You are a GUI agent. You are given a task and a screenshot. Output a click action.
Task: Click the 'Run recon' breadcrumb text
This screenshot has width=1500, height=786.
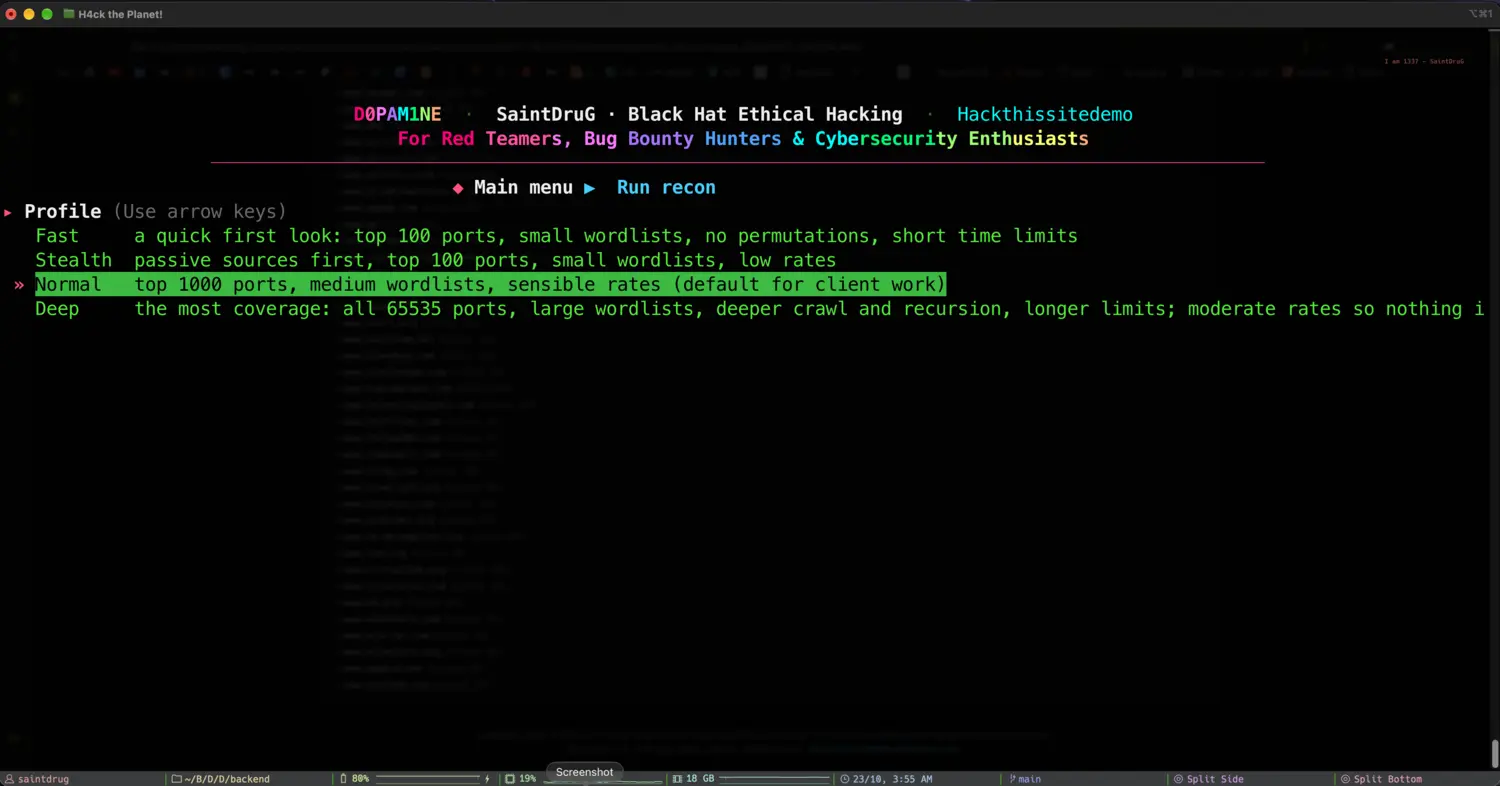666,188
